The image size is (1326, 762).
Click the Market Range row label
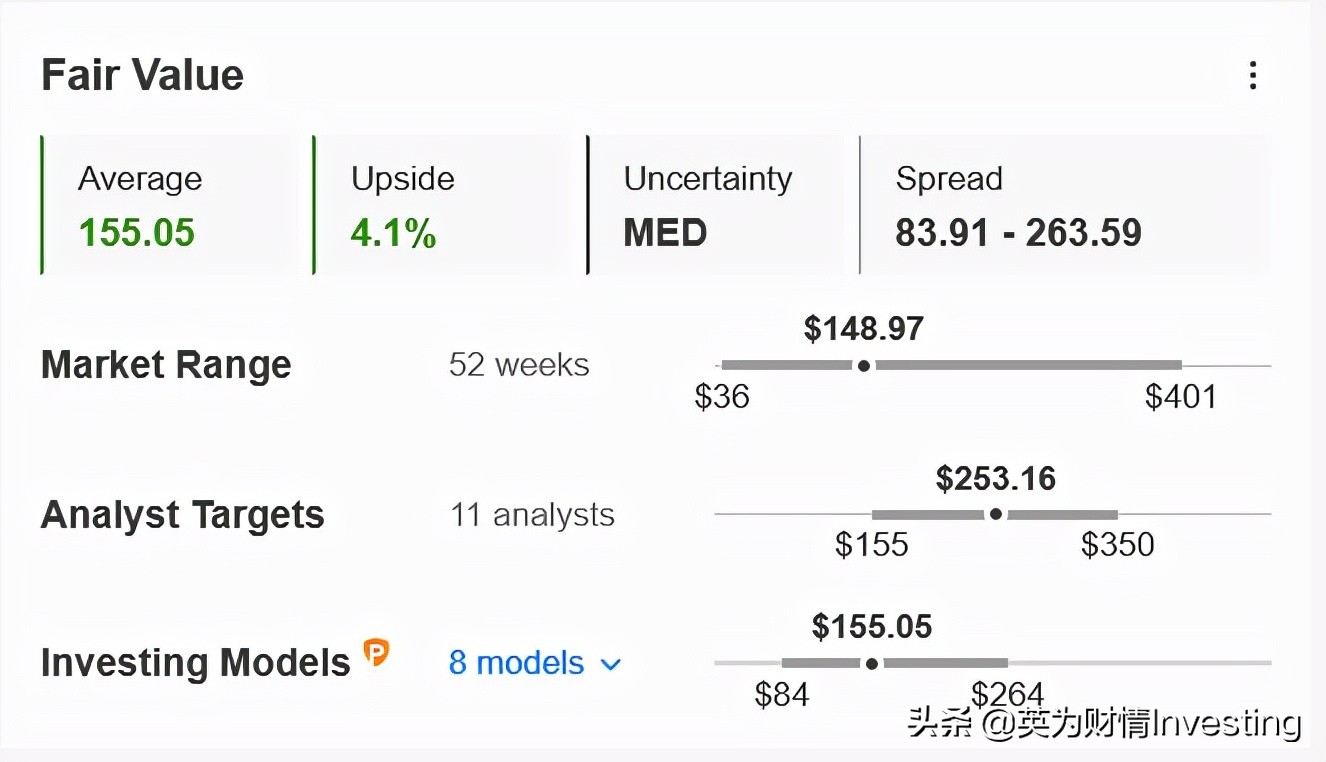click(x=166, y=365)
